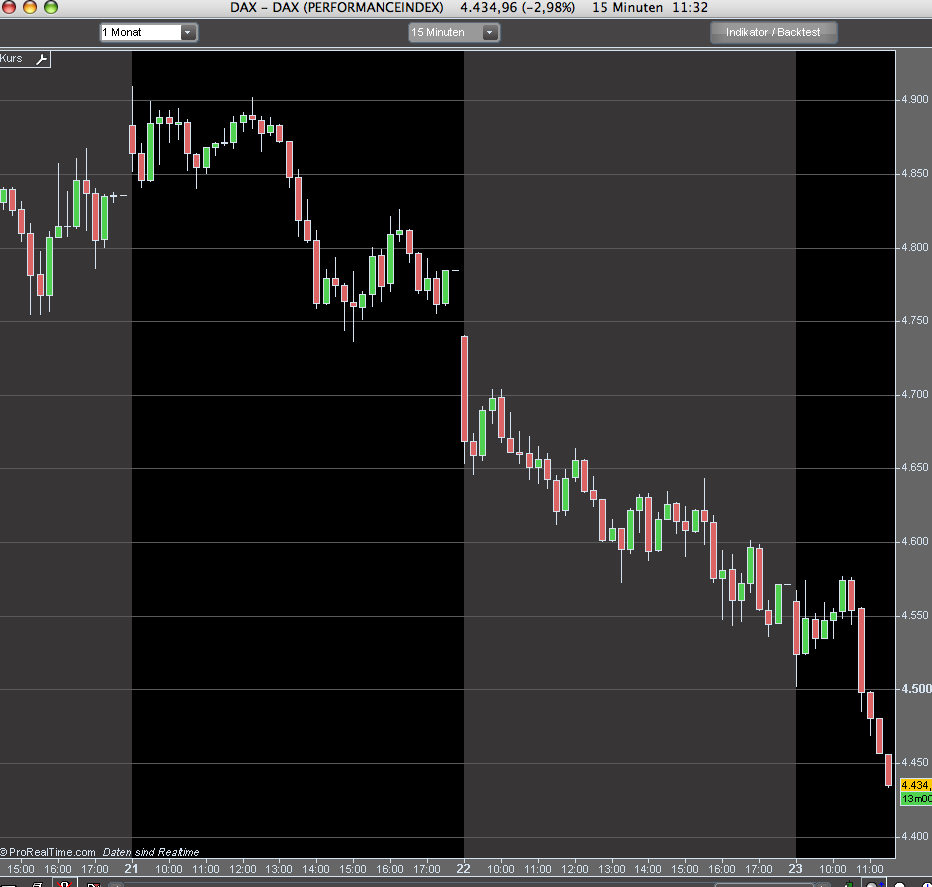Click the yellow current price tag 4.434
The height and width of the screenshot is (887, 932).
pos(916,785)
